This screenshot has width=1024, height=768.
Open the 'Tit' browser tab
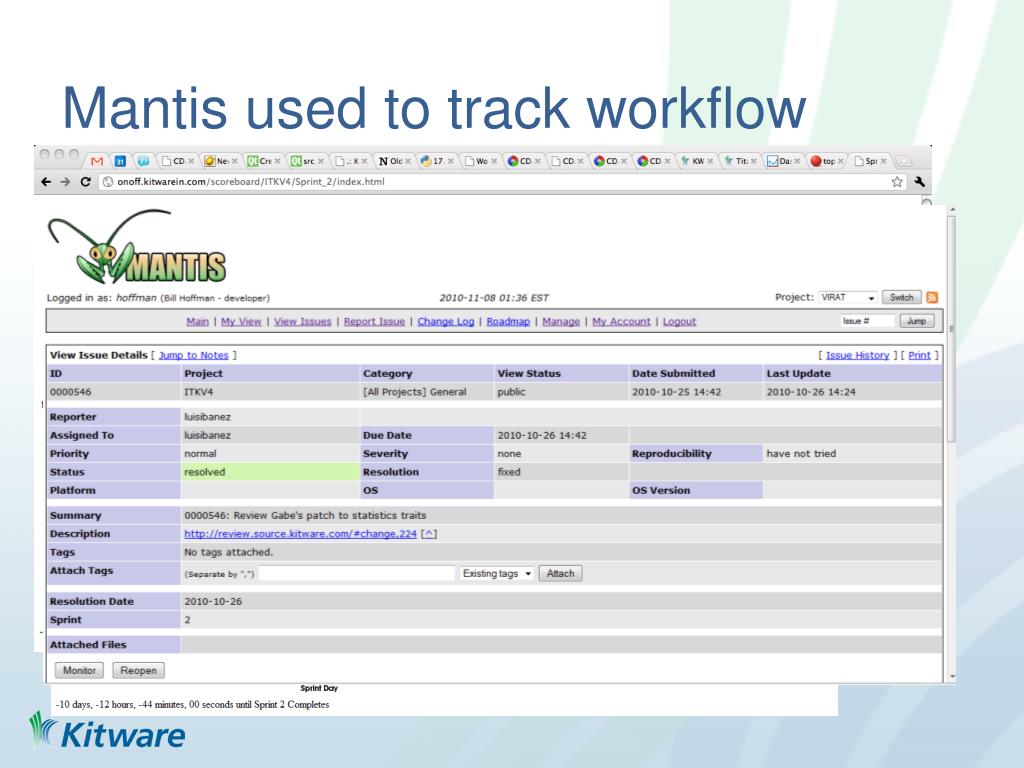[740, 161]
